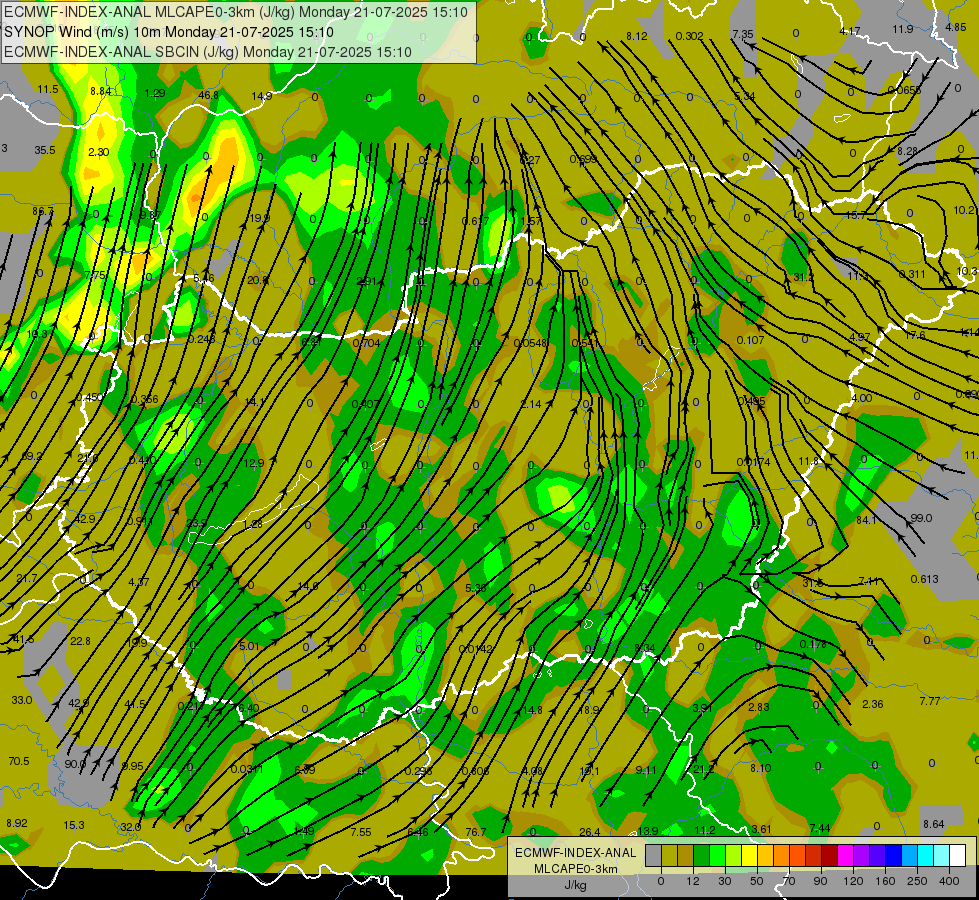Click the legend scale label '50'

[756, 881]
